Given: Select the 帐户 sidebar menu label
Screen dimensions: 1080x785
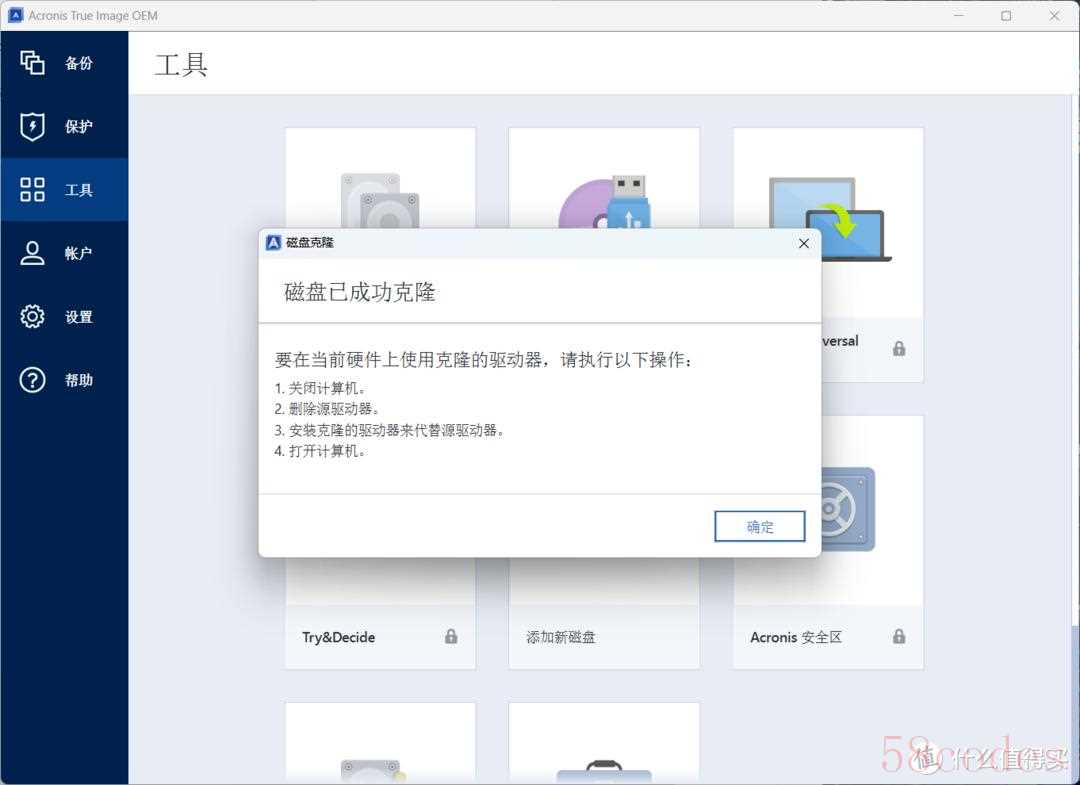Looking at the screenshot, I should [79, 253].
